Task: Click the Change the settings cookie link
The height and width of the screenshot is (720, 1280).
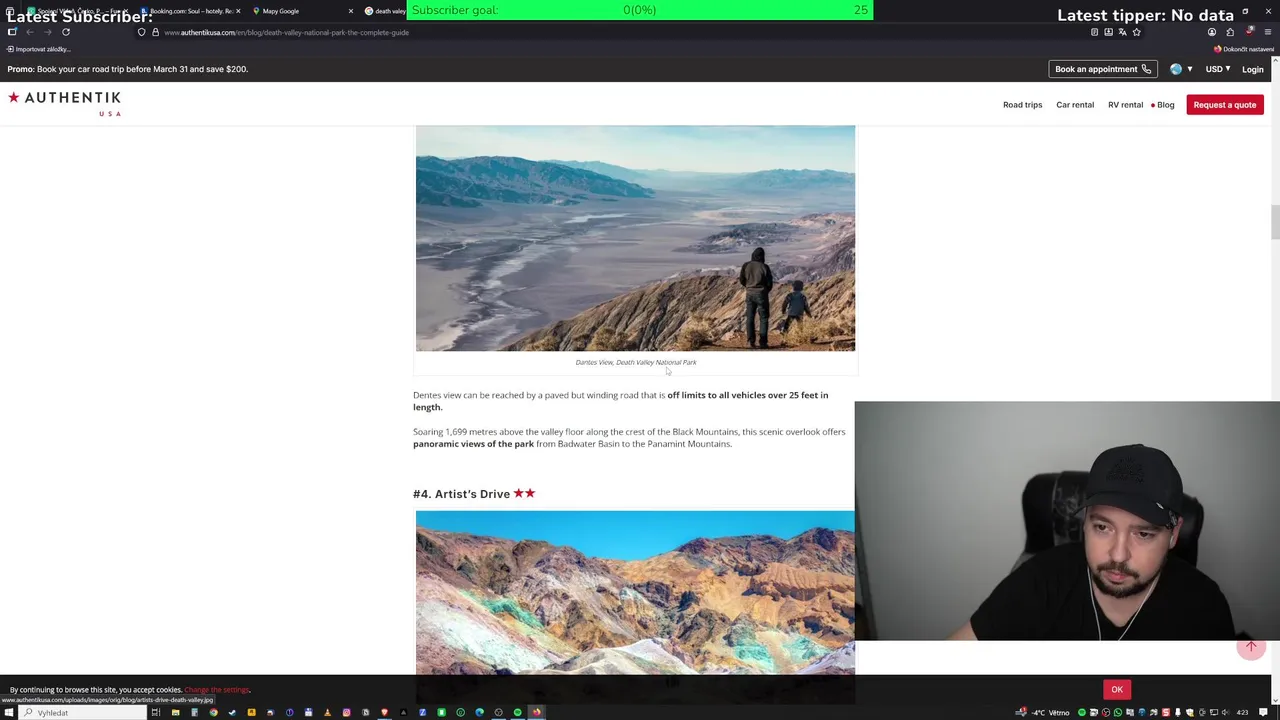Action: (x=217, y=689)
